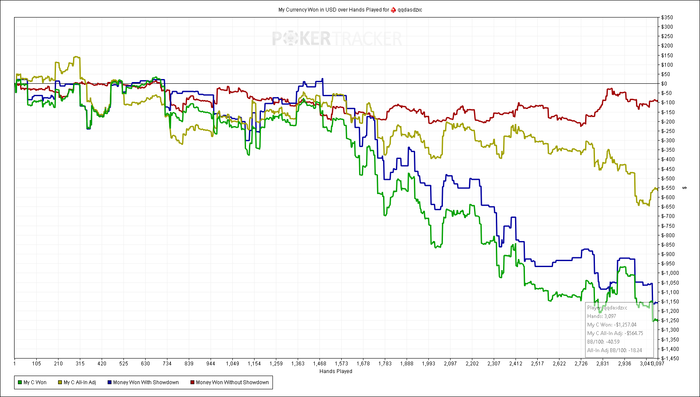
Task: Select the 'My C Won' legend label
Action: coord(35,382)
